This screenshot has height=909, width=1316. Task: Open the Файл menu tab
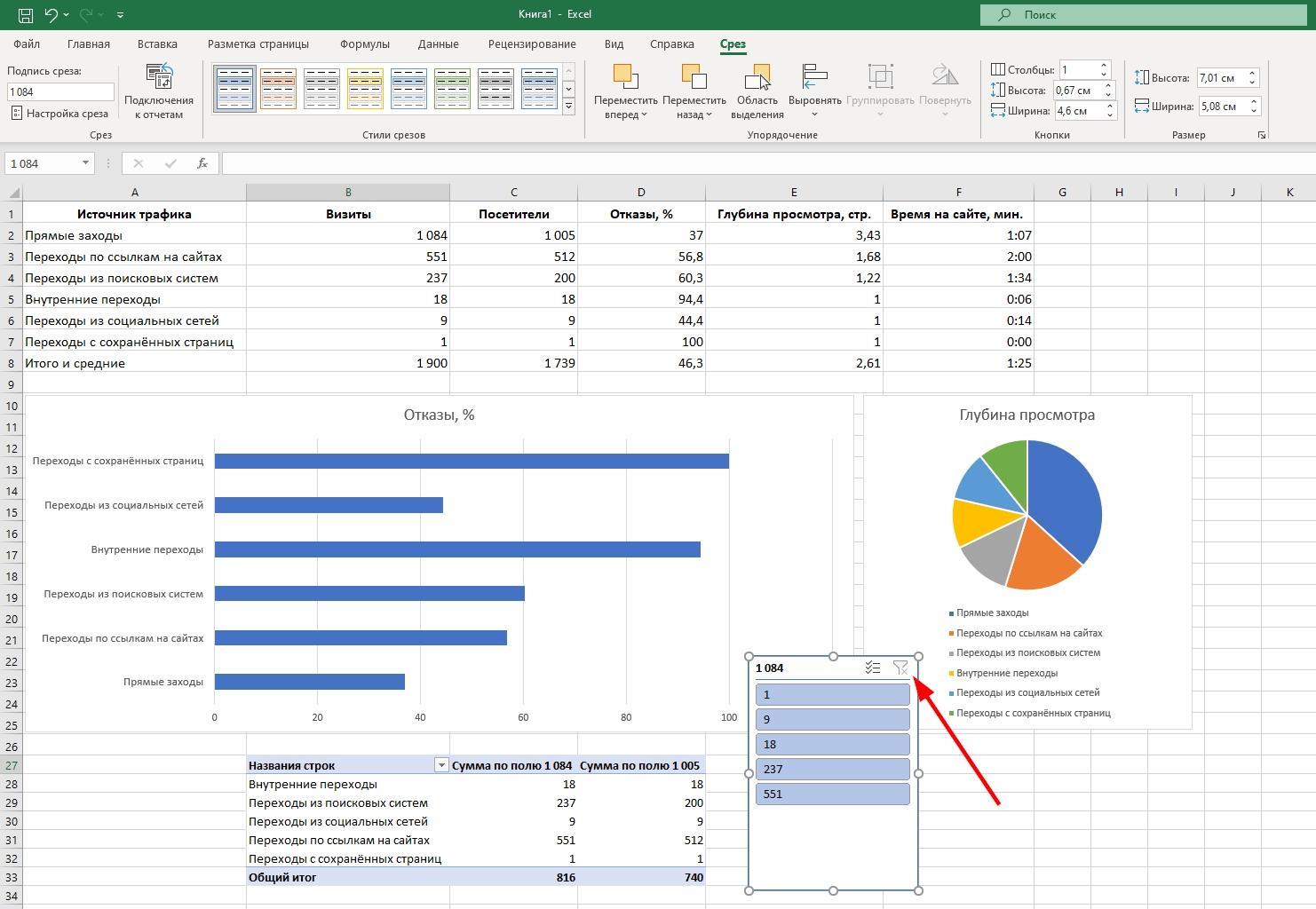[x=27, y=43]
